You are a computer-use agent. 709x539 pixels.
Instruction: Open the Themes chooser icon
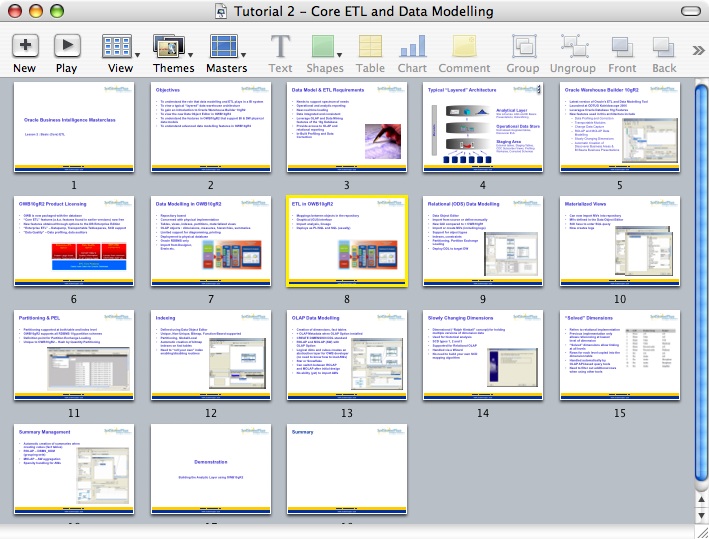169,46
